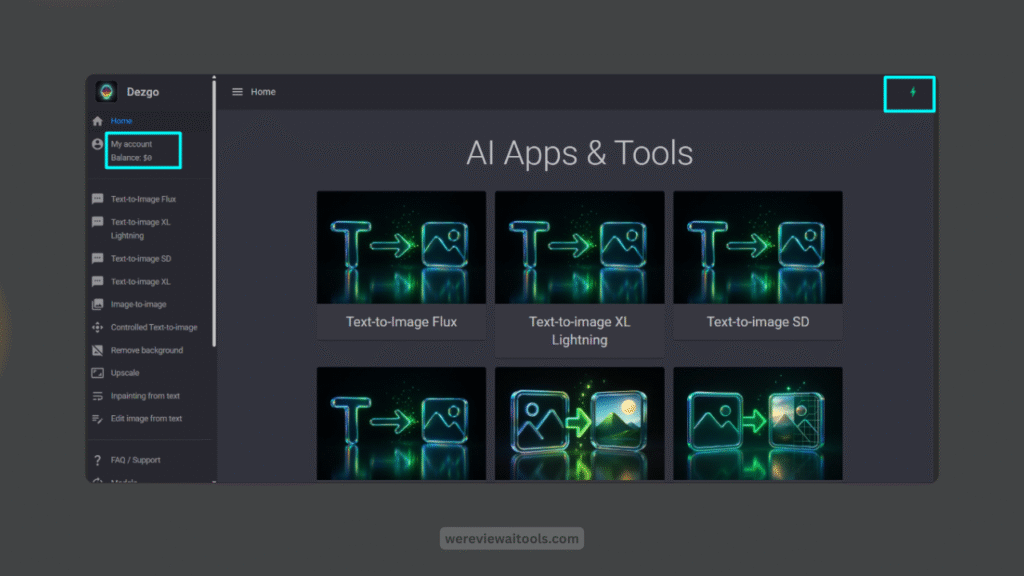
Task: Select Text-to-image XL Lightning in the sidebar
Action: coord(140,229)
